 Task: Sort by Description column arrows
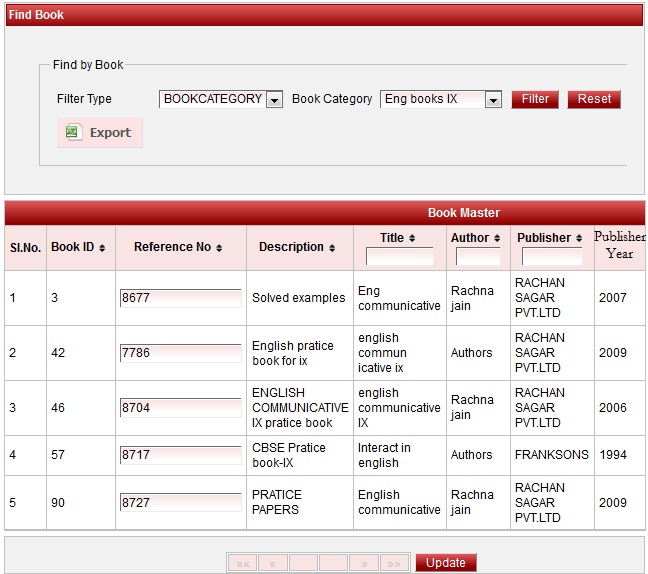pos(332,248)
